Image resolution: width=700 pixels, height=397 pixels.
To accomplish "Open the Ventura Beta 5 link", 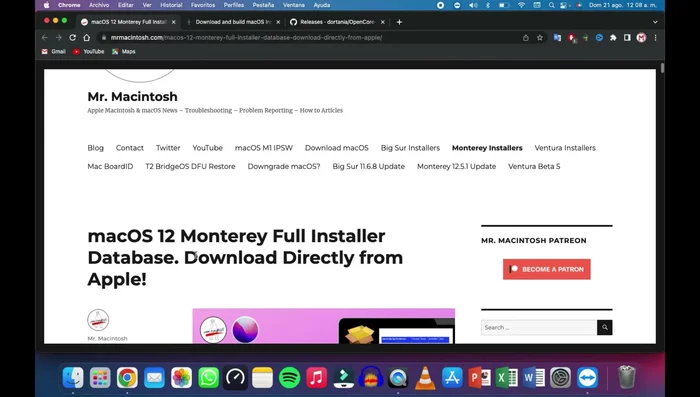I will point(534,166).
